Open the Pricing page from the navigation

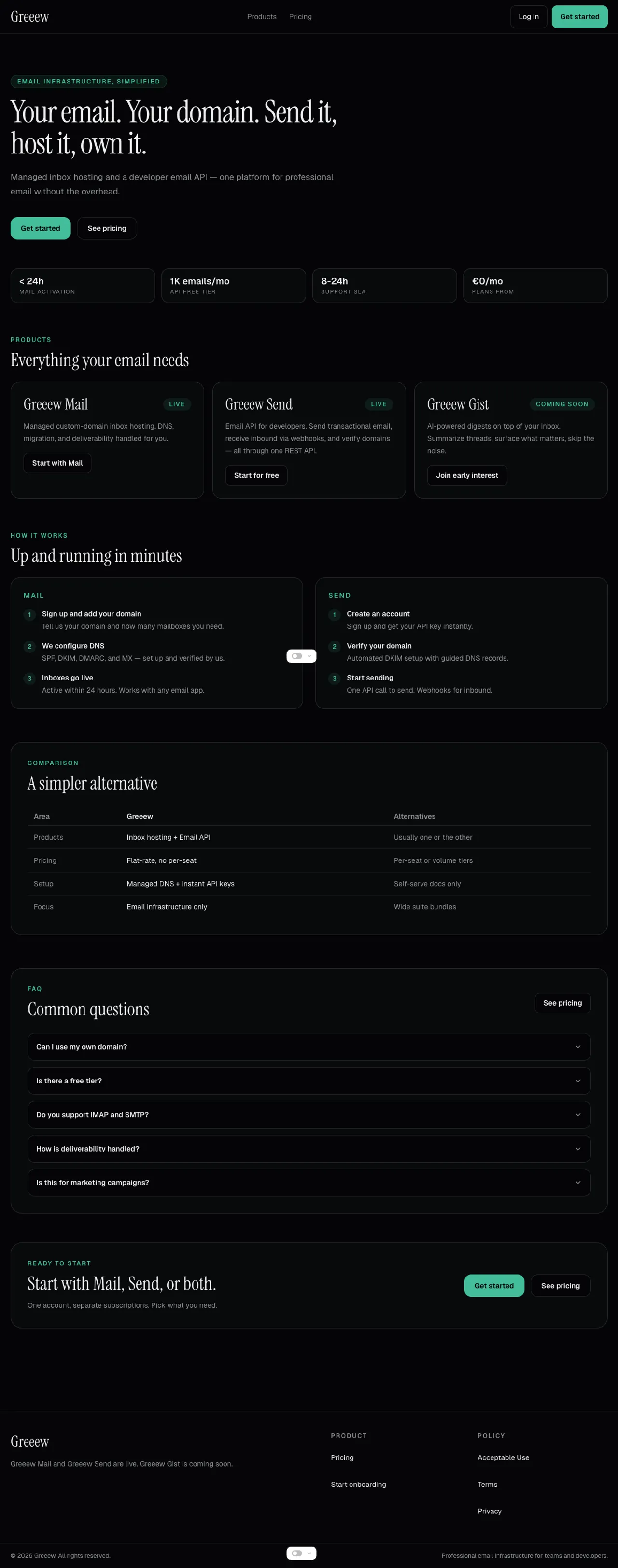300,16
